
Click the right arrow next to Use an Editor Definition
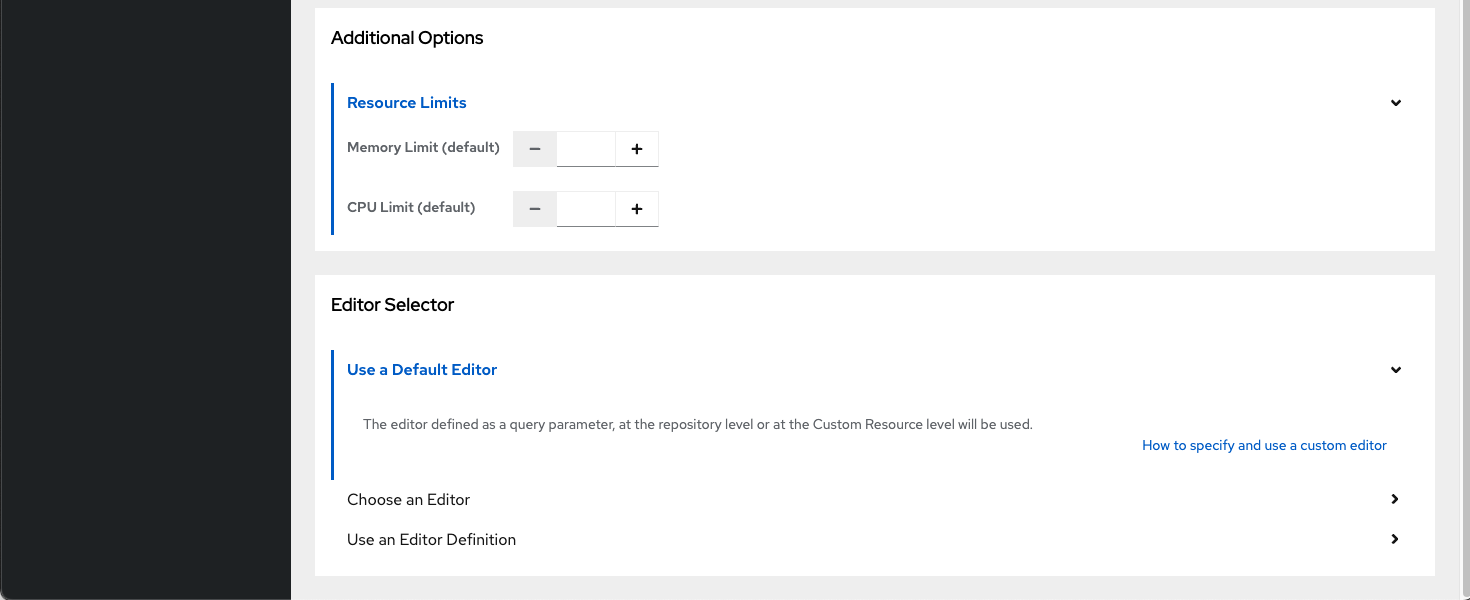pyautogui.click(x=1394, y=539)
